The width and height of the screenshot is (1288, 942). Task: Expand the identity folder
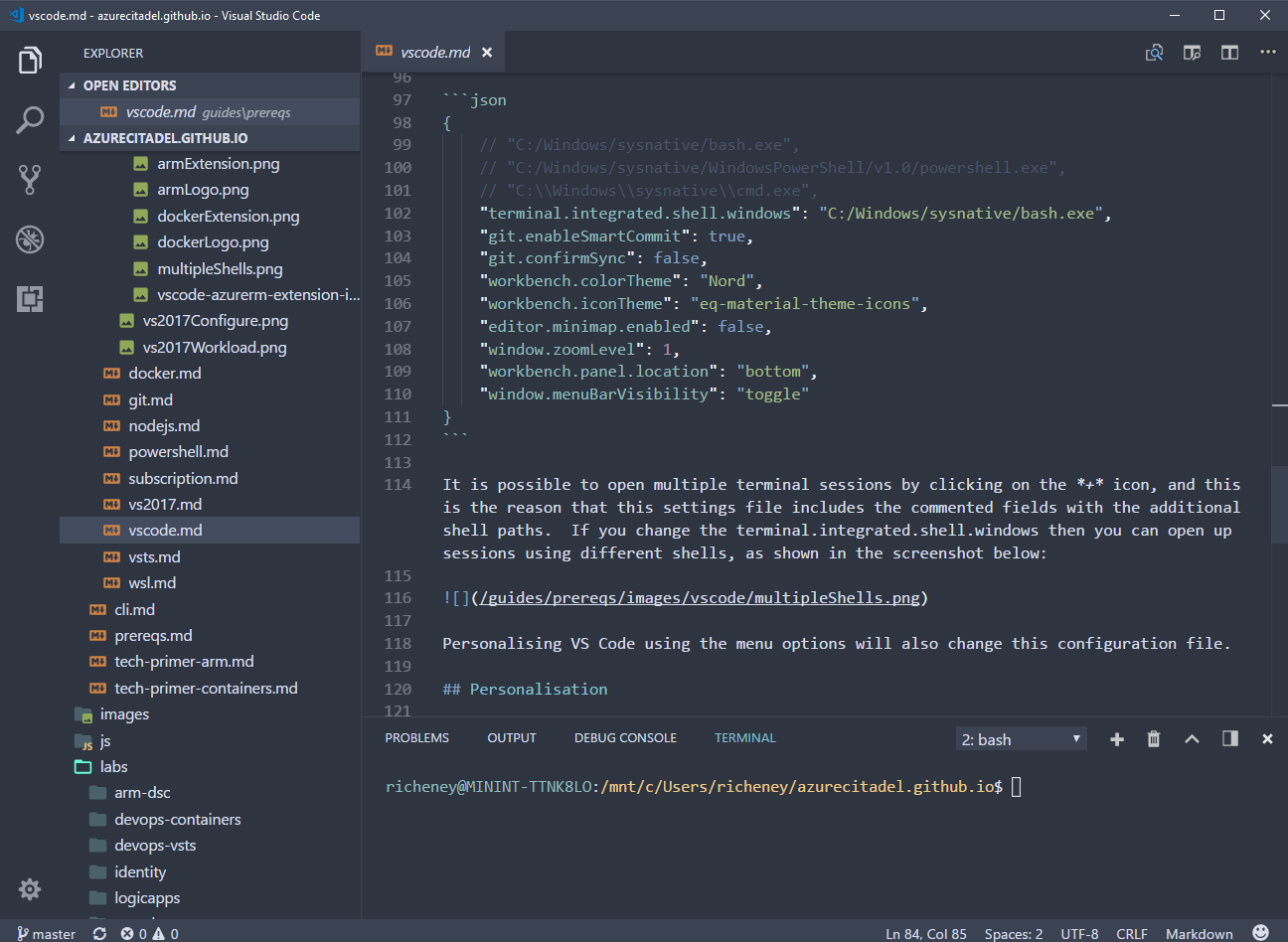210,872
